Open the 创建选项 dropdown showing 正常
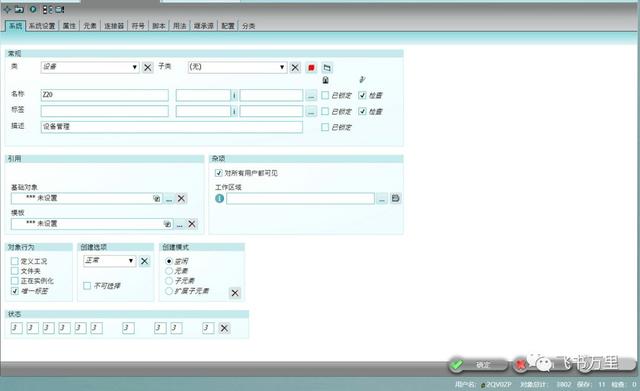This screenshot has height=391, width=640. pos(109,261)
